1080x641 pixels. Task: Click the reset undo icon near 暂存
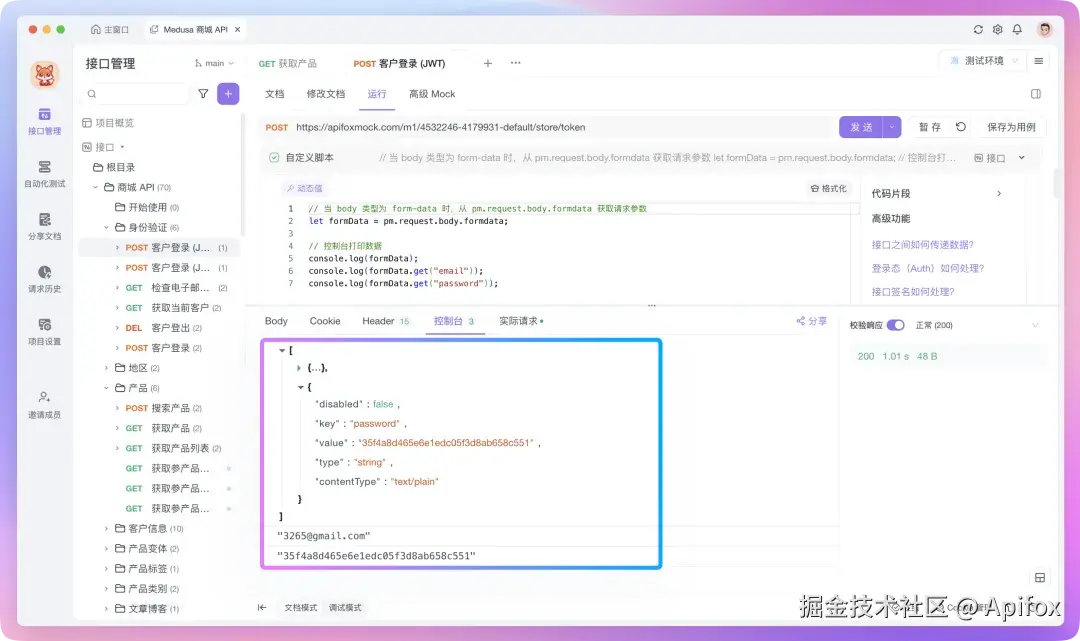pyautogui.click(x=961, y=127)
